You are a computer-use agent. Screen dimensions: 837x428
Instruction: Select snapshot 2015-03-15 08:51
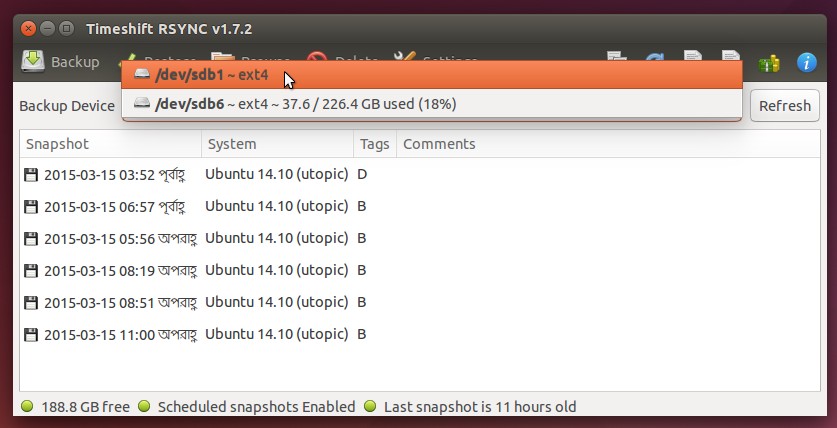[420, 303]
